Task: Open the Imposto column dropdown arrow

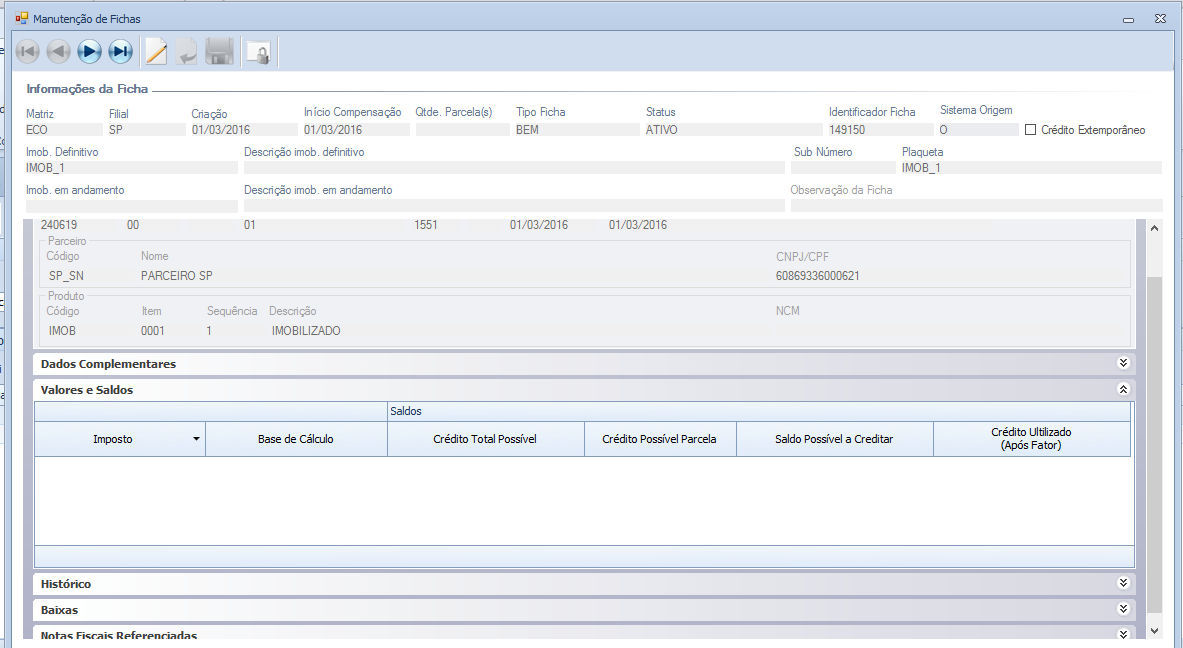Action: coord(196,439)
